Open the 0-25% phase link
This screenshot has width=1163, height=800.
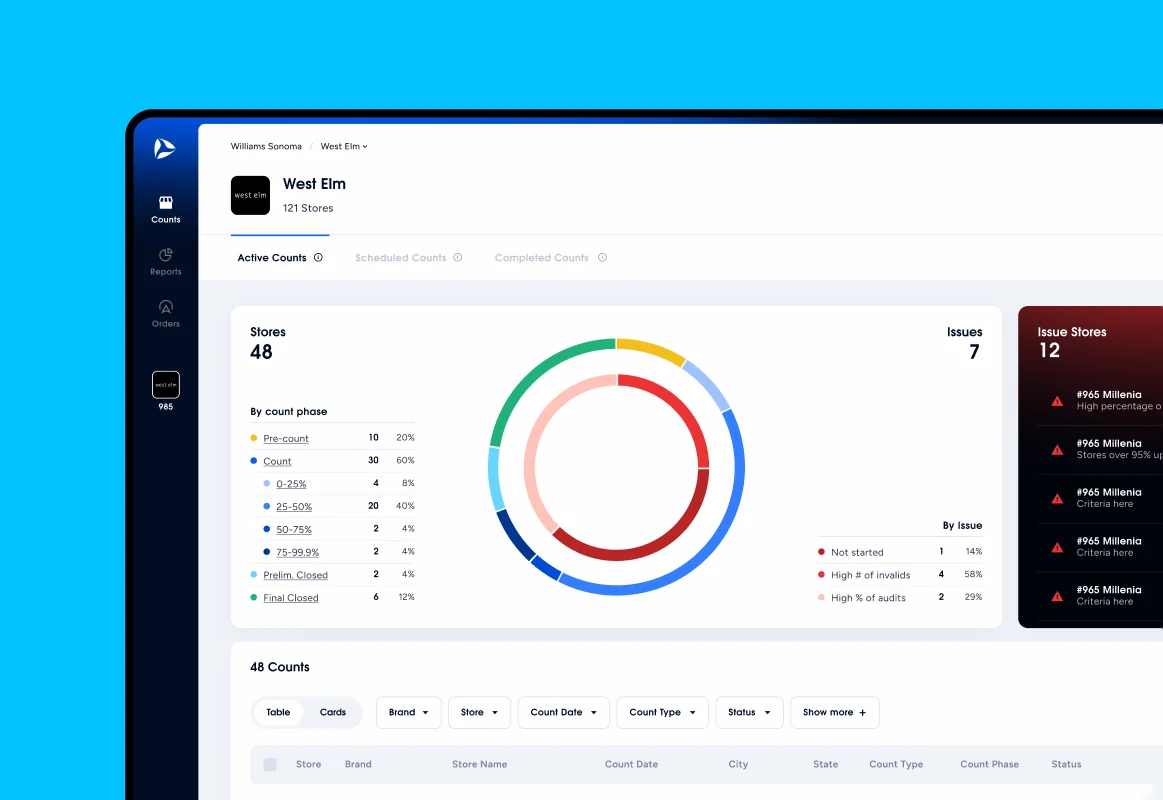pyautogui.click(x=291, y=484)
